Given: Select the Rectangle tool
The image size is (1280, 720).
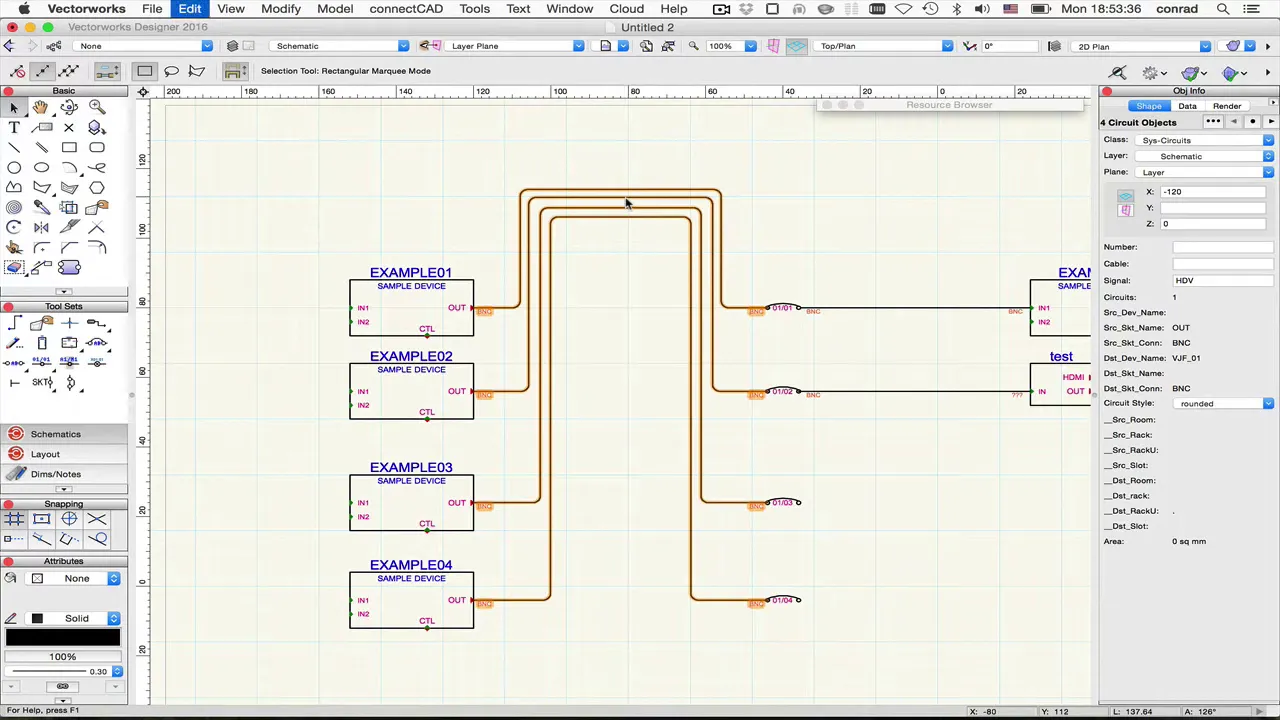Looking at the screenshot, I should pyautogui.click(x=69, y=147).
